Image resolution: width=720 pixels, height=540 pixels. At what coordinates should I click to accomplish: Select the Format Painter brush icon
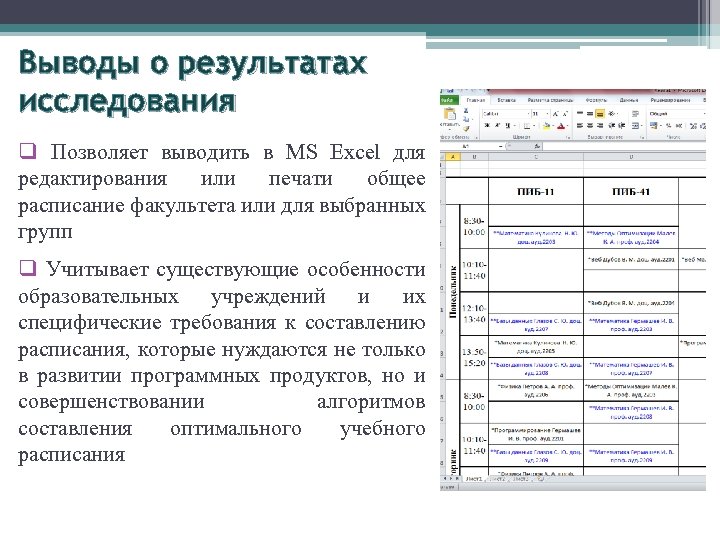click(x=466, y=129)
